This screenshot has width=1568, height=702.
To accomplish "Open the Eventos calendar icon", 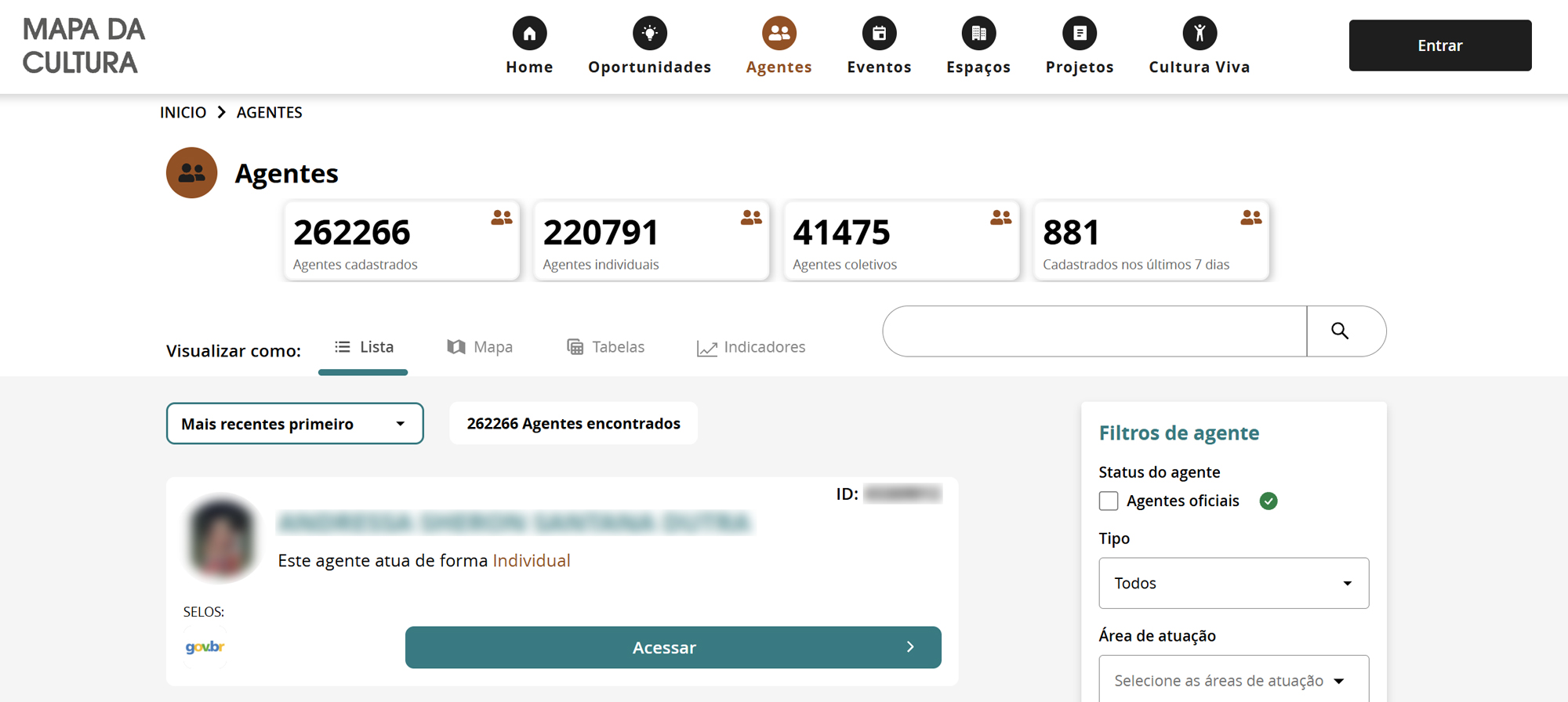I will [879, 33].
